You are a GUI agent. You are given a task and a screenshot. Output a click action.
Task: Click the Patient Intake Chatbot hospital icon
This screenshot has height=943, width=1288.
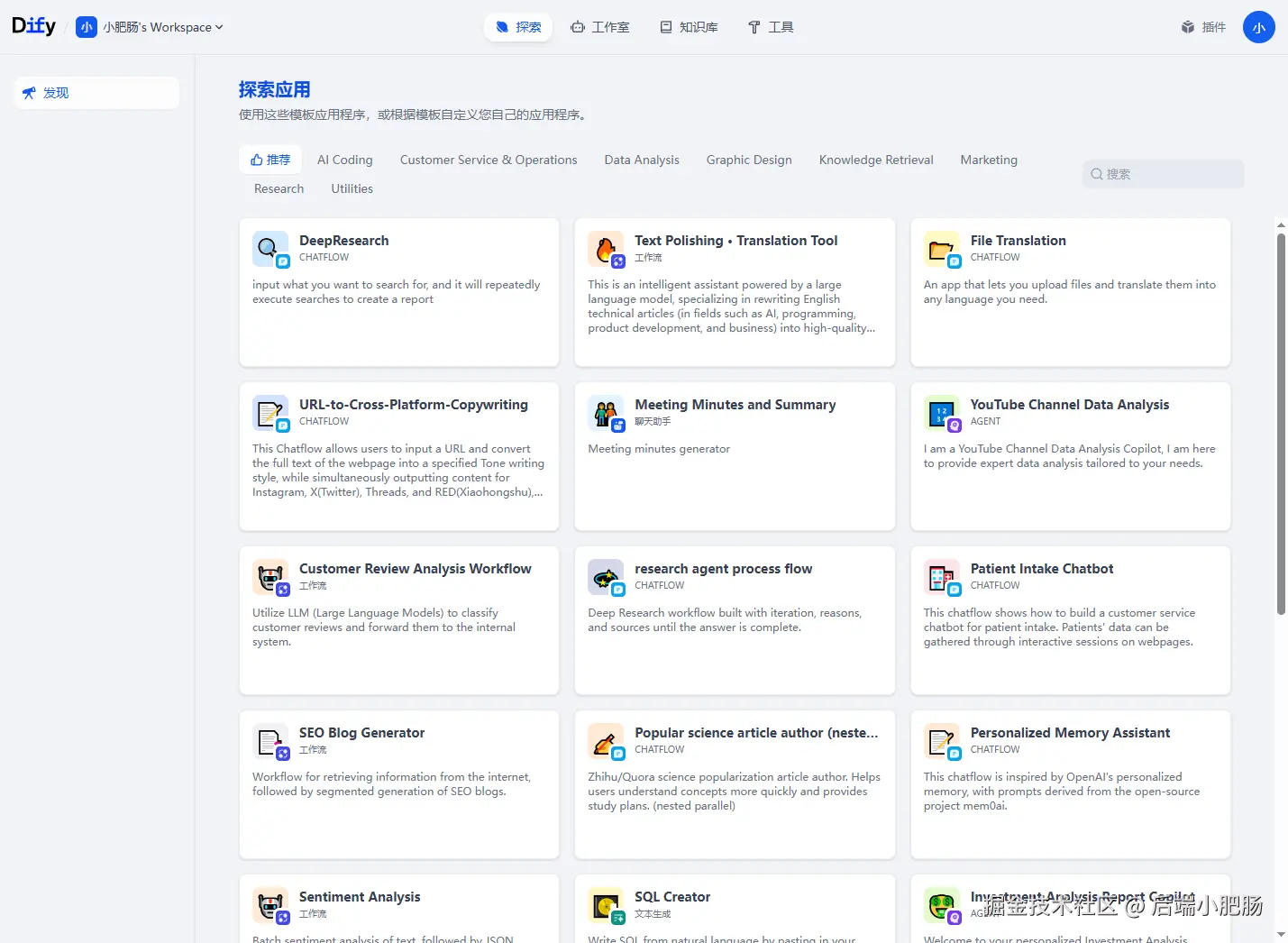coord(942,577)
